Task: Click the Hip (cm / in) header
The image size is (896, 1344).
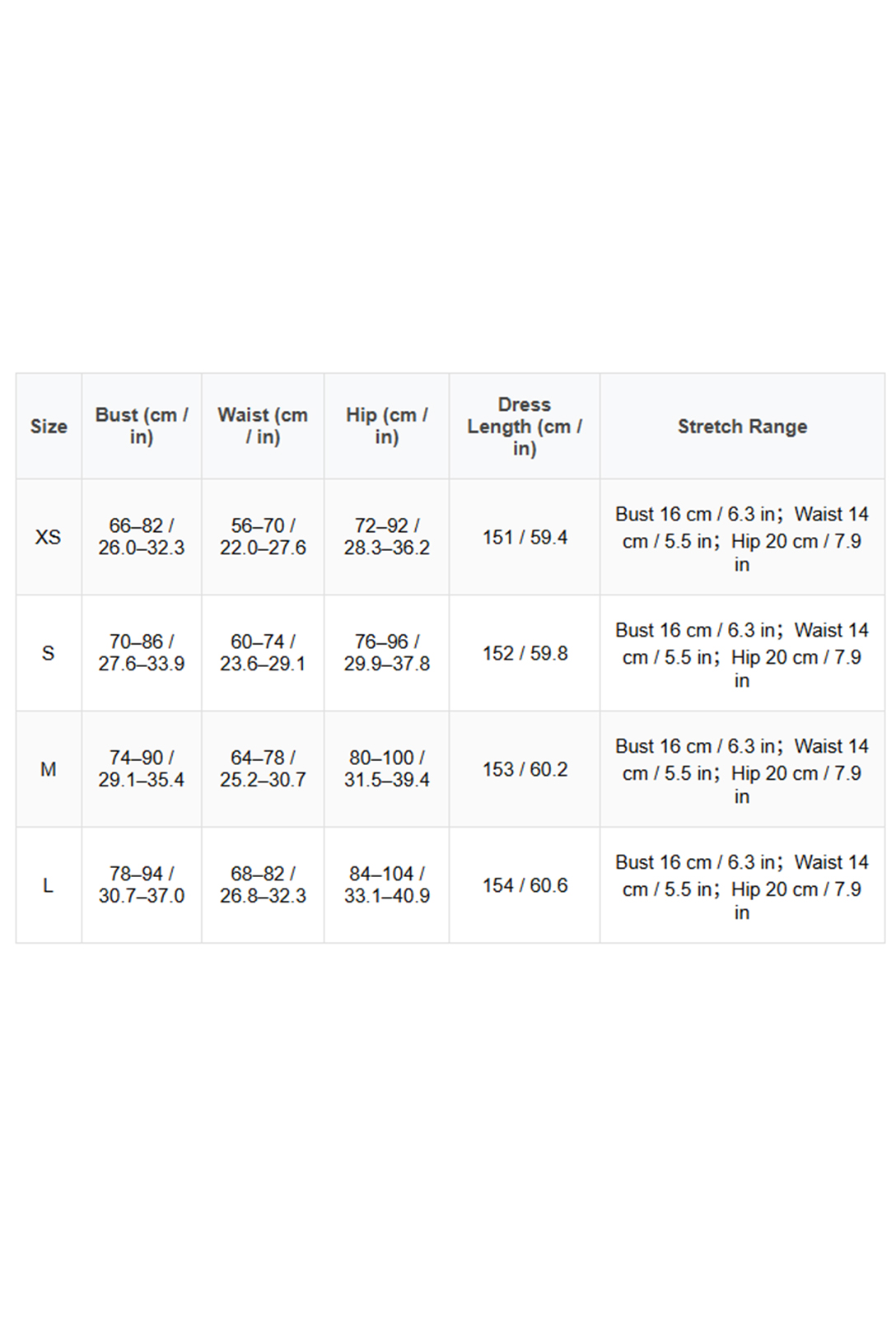Action: tap(386, 427)
